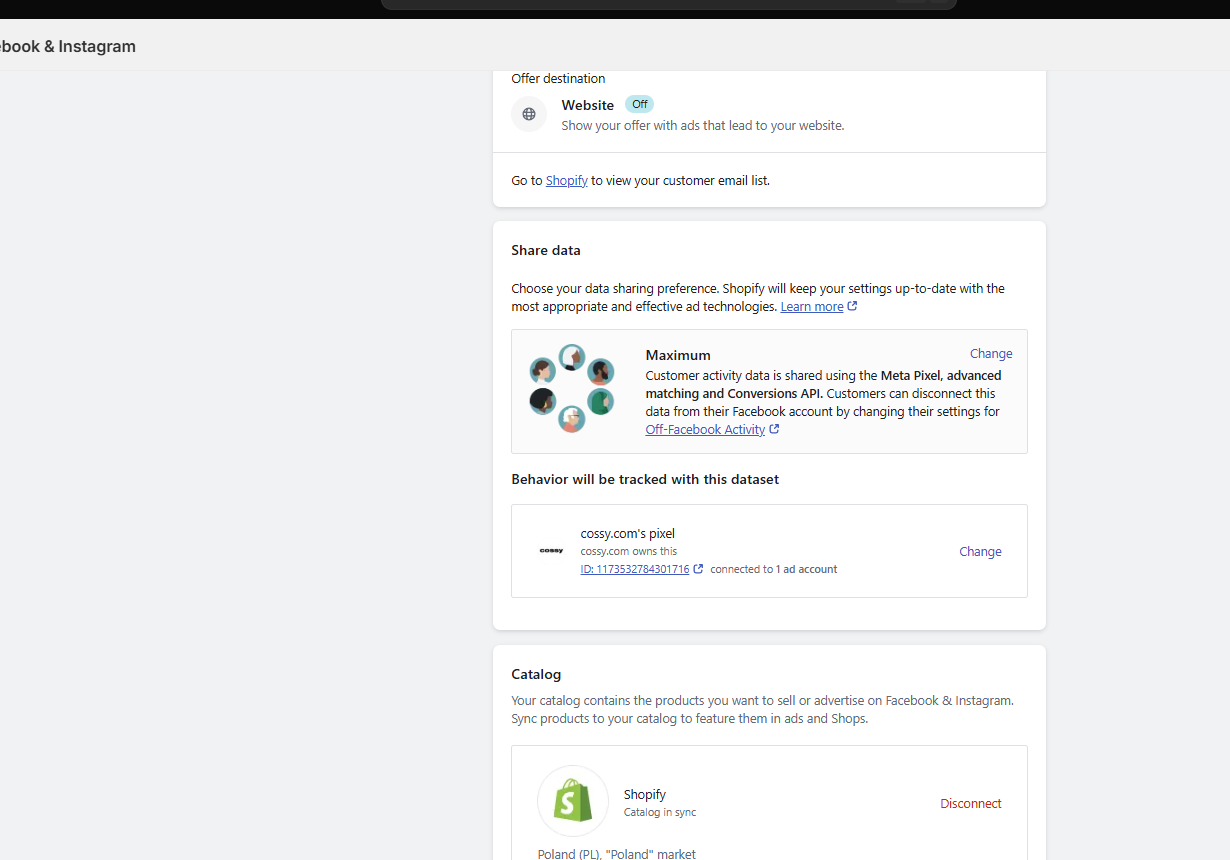Click the Maximum heading in Share data card

tap(678, 355)
